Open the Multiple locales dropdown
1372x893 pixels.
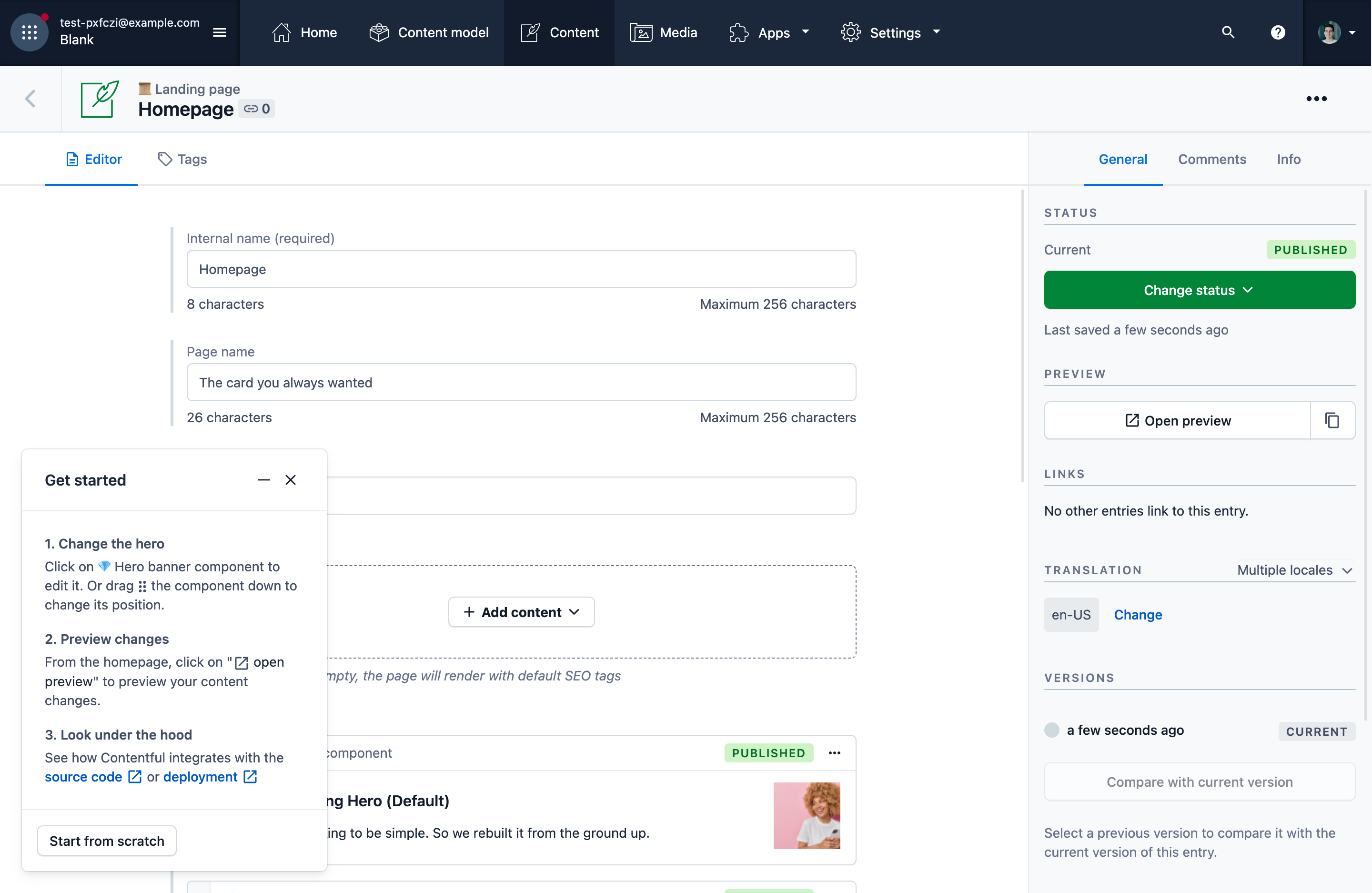coord(1295,570)
